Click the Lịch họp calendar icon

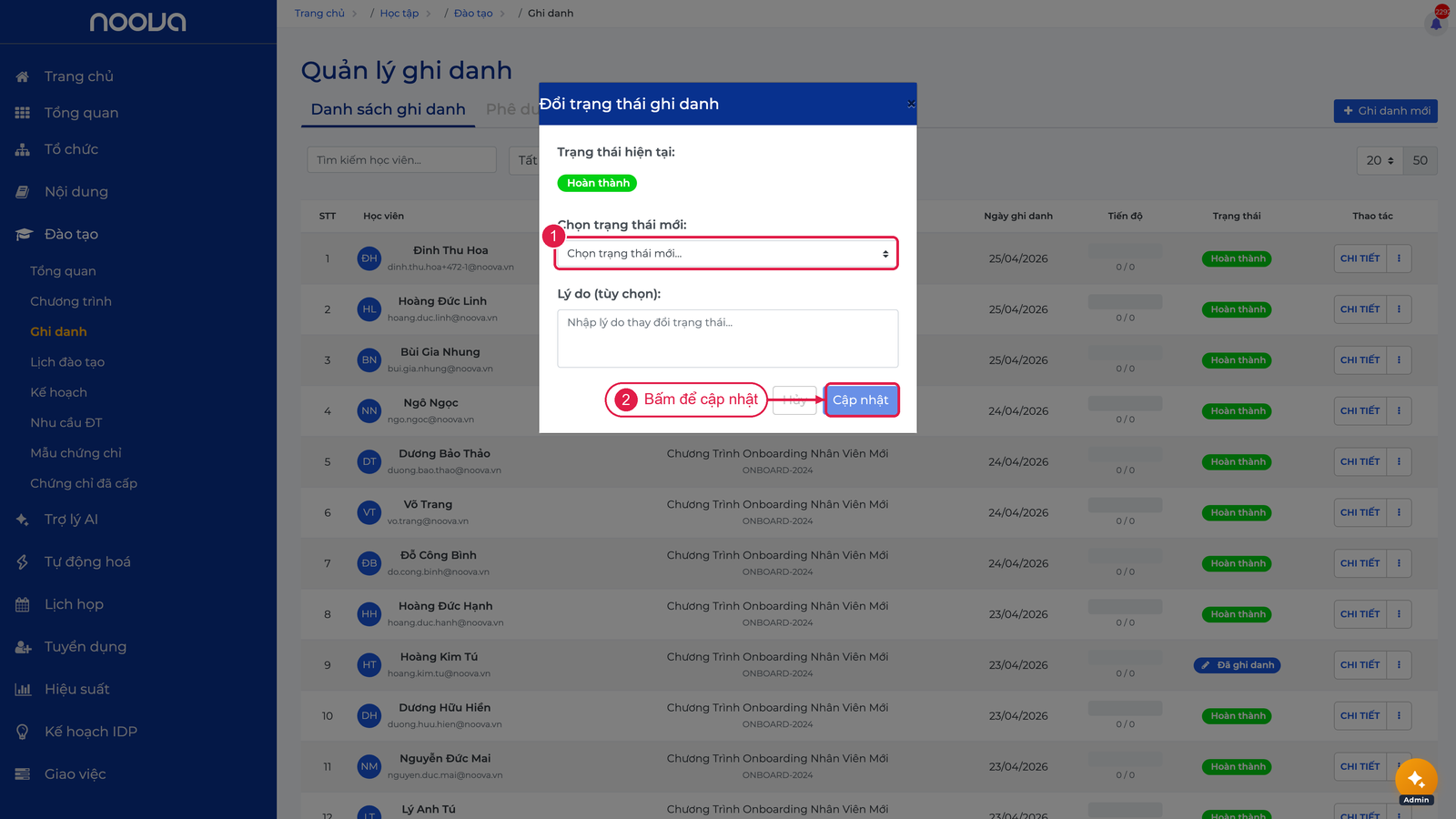point(23,604)
